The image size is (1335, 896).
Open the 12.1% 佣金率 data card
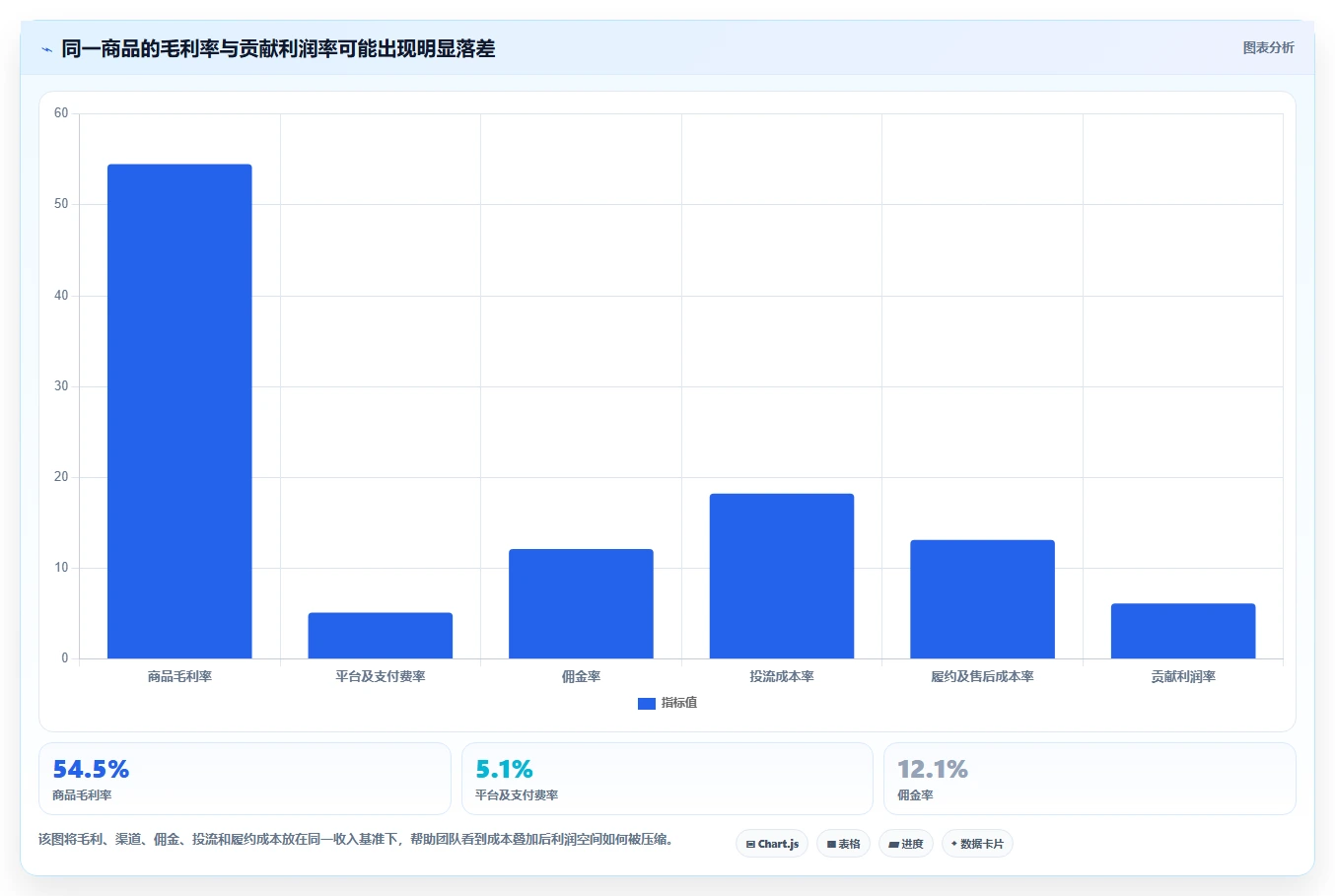click(x=1089, y=779)
